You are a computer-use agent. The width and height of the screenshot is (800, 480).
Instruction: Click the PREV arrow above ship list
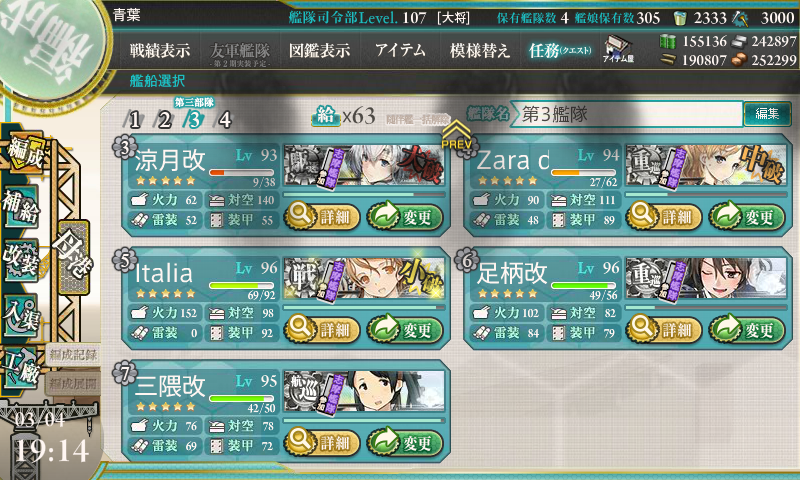[x=456, y=135]
